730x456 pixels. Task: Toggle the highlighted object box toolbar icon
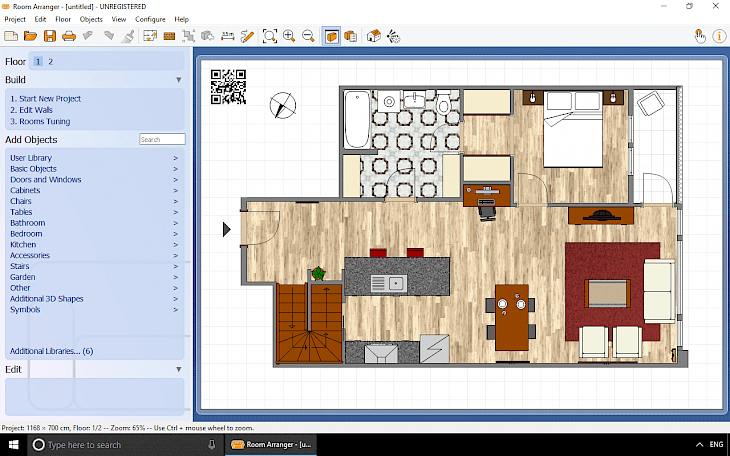[x=331, y=36]
